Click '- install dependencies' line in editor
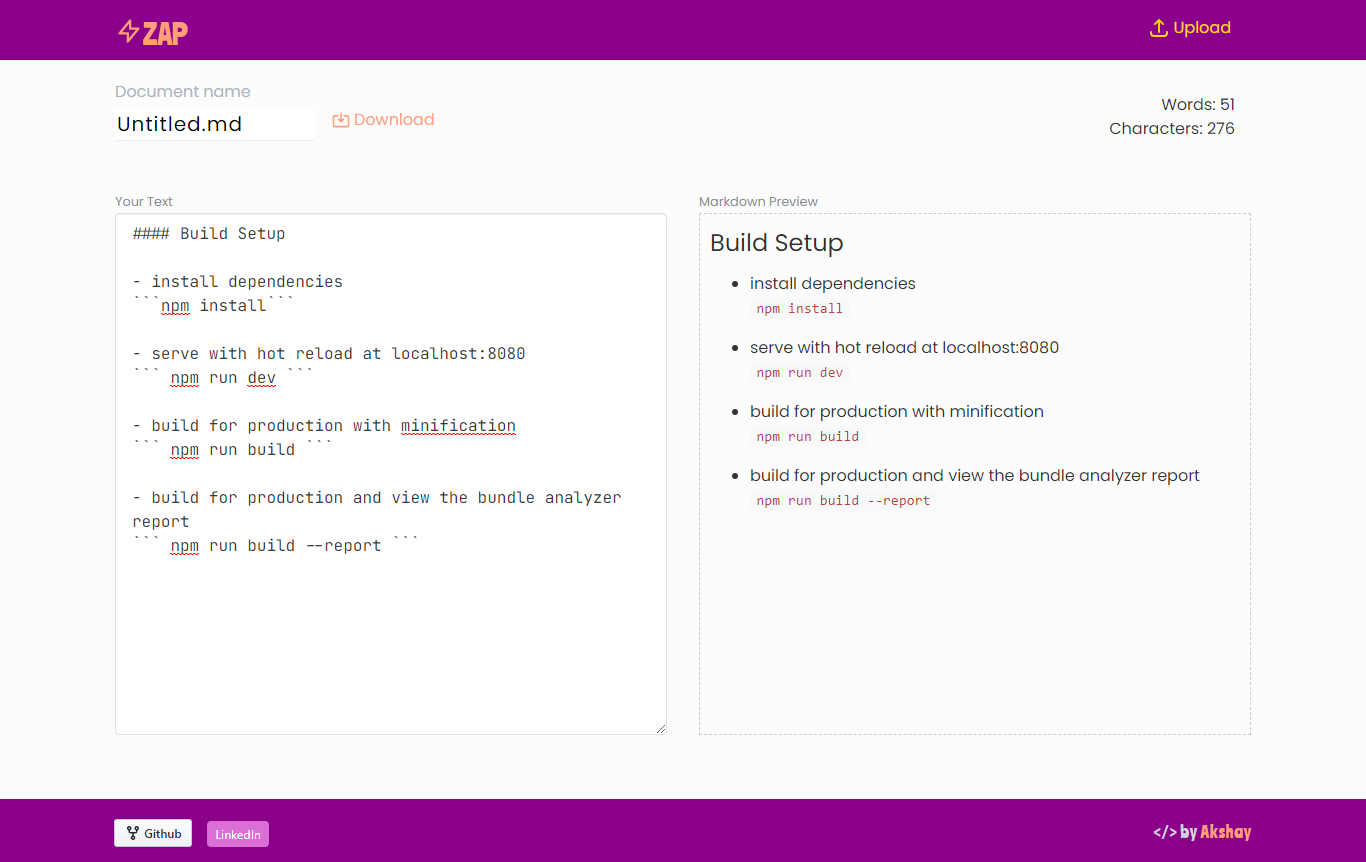Screen dimensions: 1366x862 (x=238, y=282)
